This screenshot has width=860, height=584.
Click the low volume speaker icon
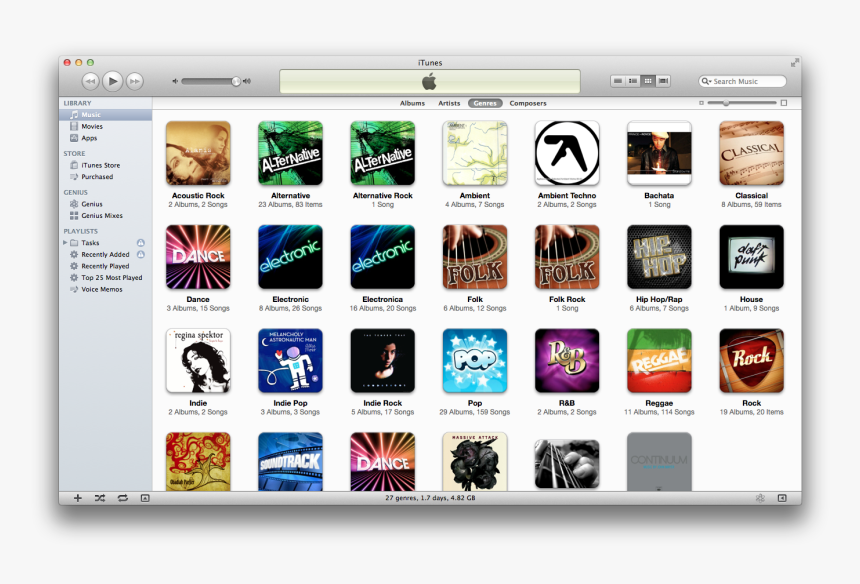point(175,81)
